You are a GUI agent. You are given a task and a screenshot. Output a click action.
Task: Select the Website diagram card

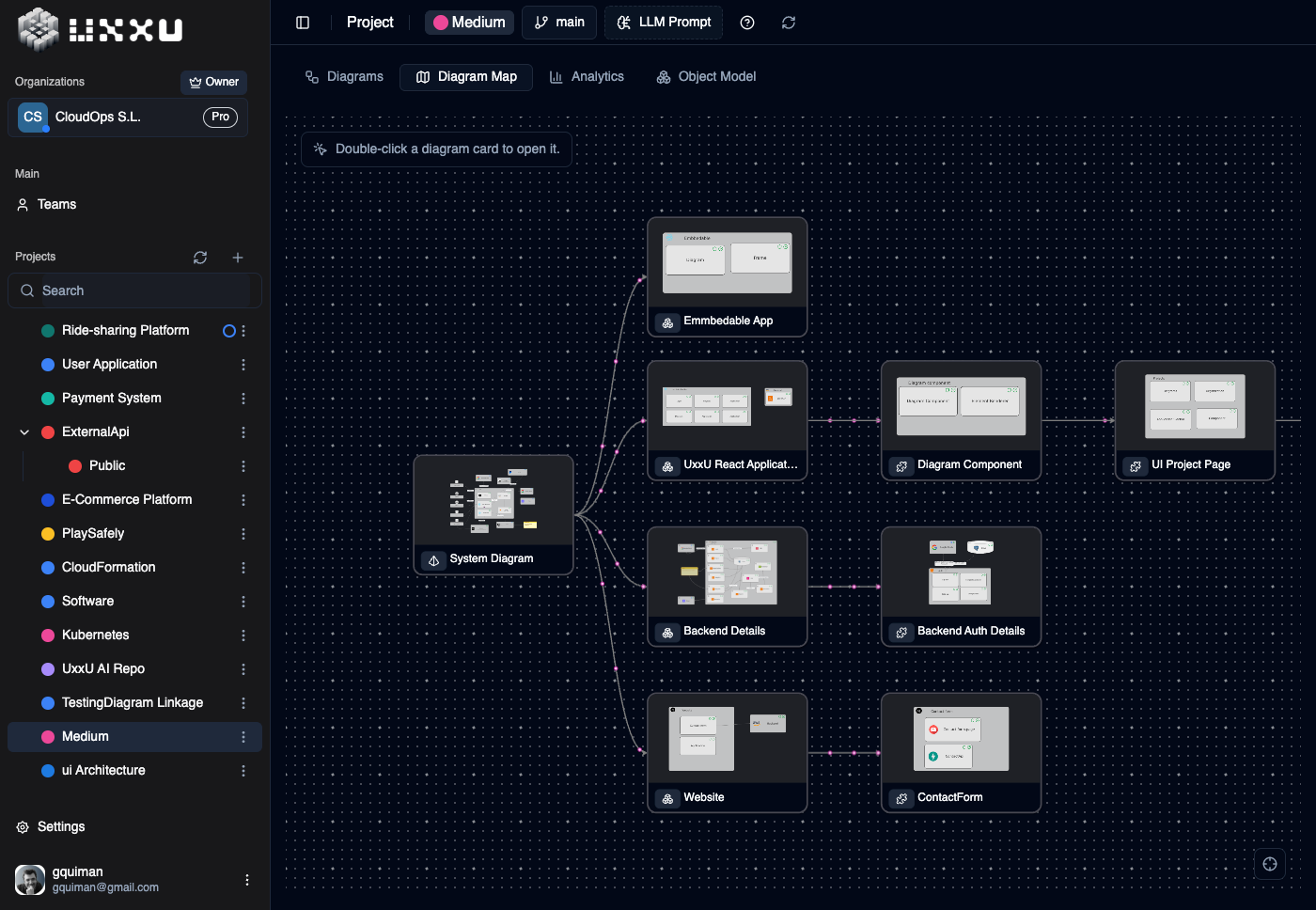(x=728, y=753)
